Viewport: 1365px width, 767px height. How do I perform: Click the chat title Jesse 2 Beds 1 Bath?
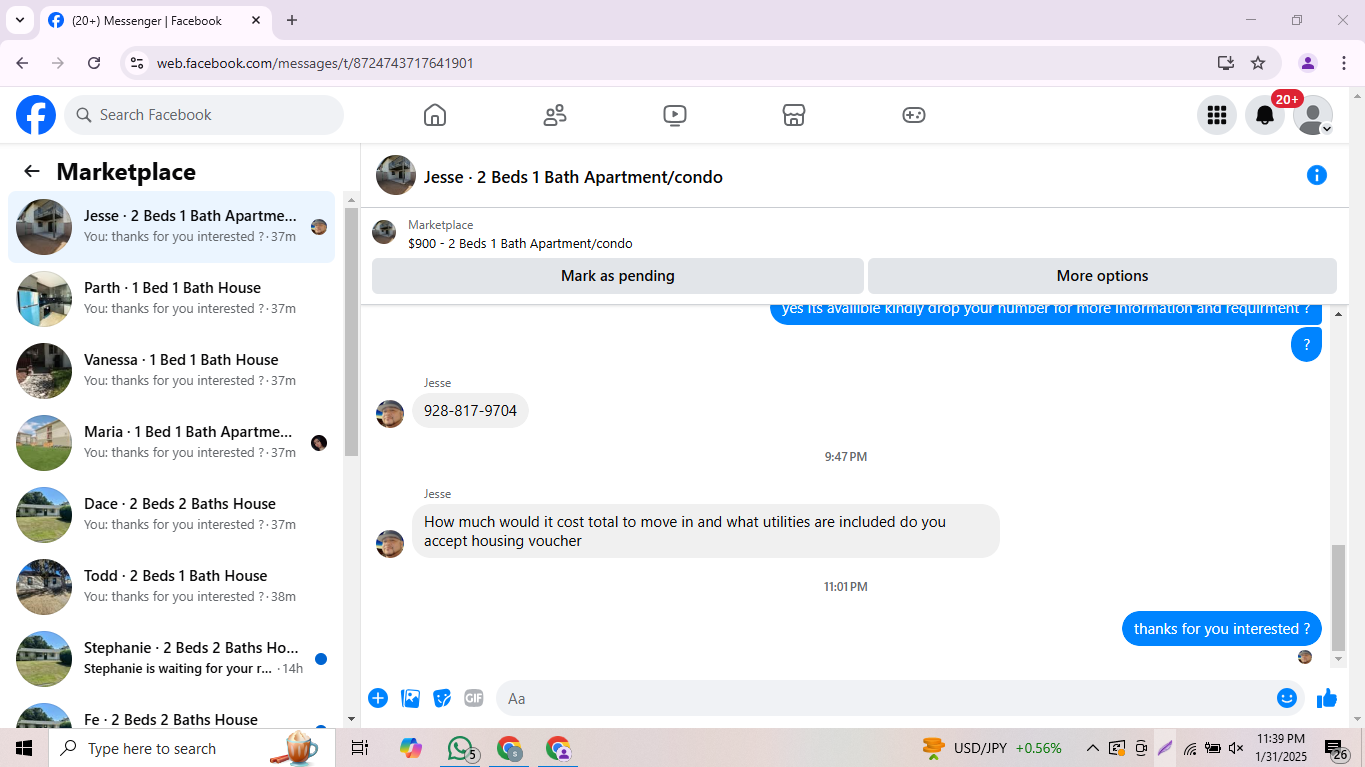pyautogui.click(x=573, y=177)
